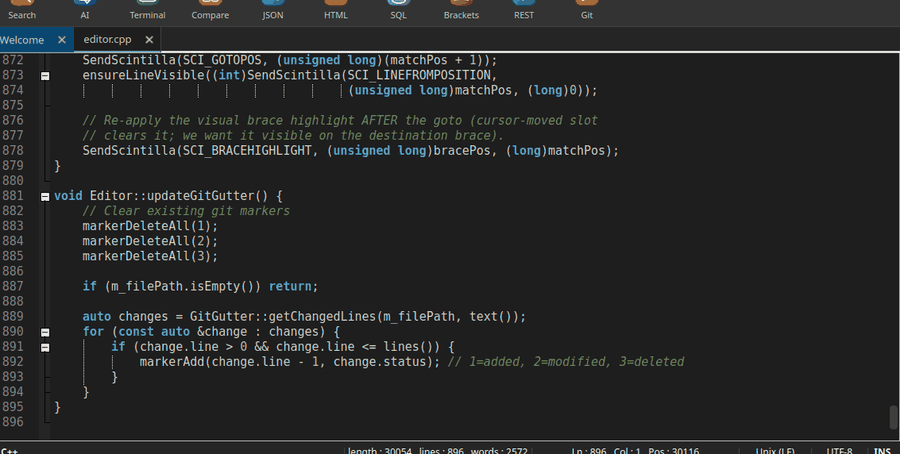Viewport: 900px width, 454px height.
Task: Open the REST client tool
Action: (523, 10)
